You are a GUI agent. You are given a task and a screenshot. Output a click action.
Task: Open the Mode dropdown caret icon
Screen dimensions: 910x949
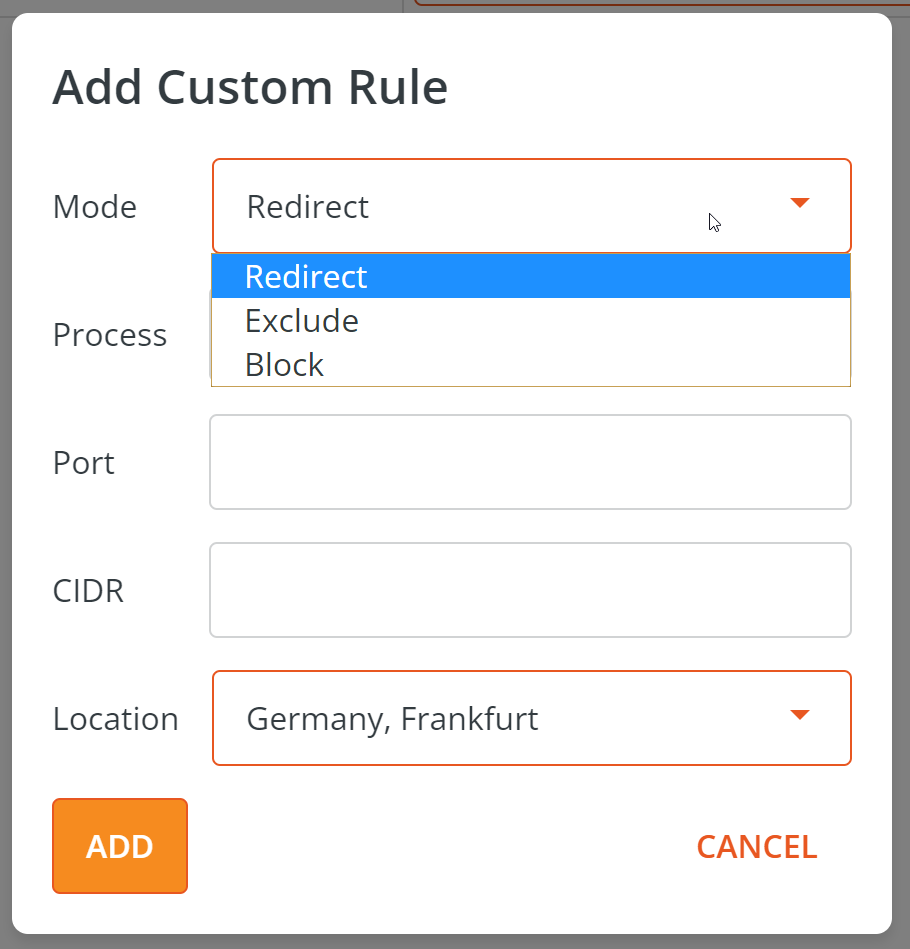point(800,202)
